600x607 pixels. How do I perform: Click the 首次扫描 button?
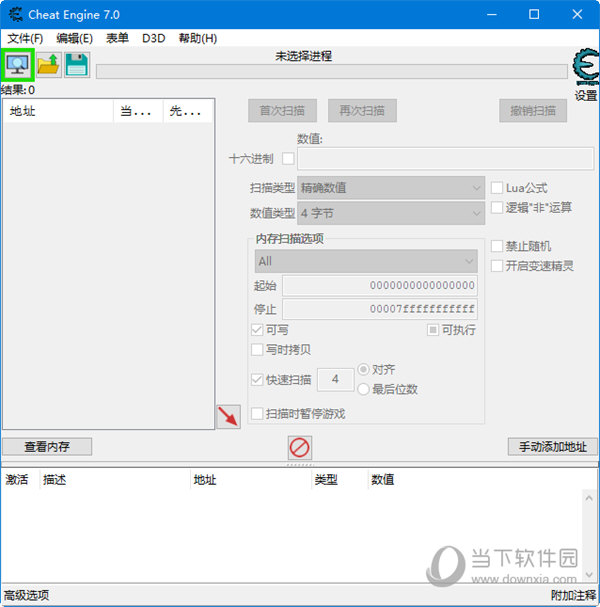[282, 111]
